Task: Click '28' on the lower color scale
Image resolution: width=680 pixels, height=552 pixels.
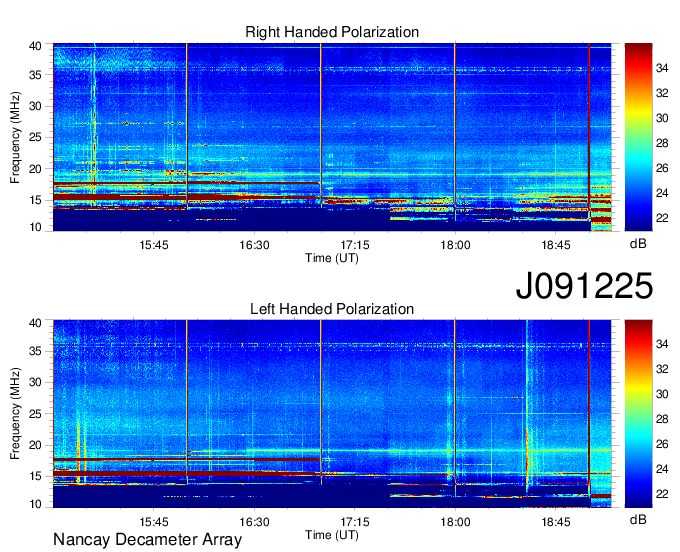Action: click(662, 419)
